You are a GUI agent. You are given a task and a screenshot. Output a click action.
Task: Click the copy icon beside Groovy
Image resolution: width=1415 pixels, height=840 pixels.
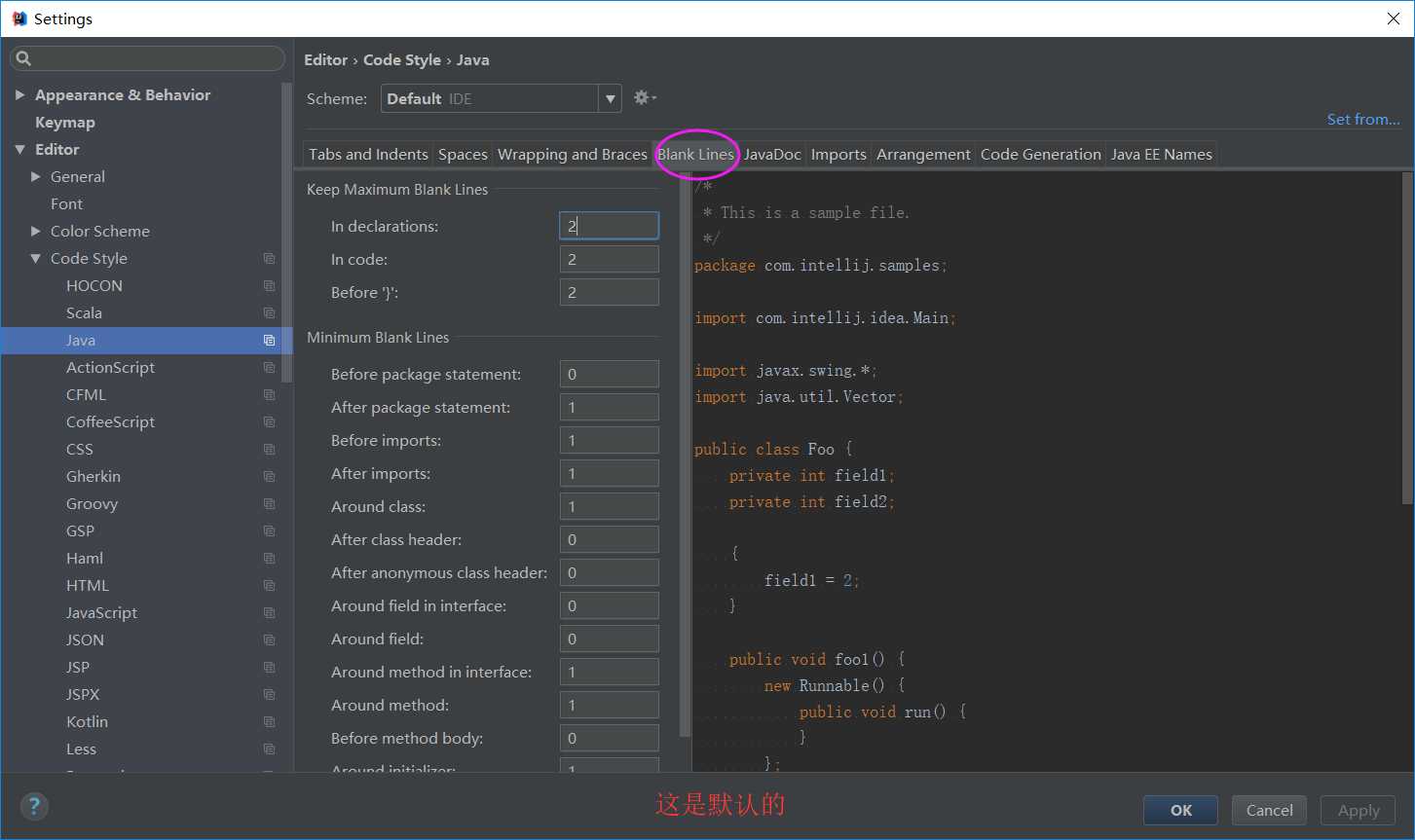coord(270,504)
